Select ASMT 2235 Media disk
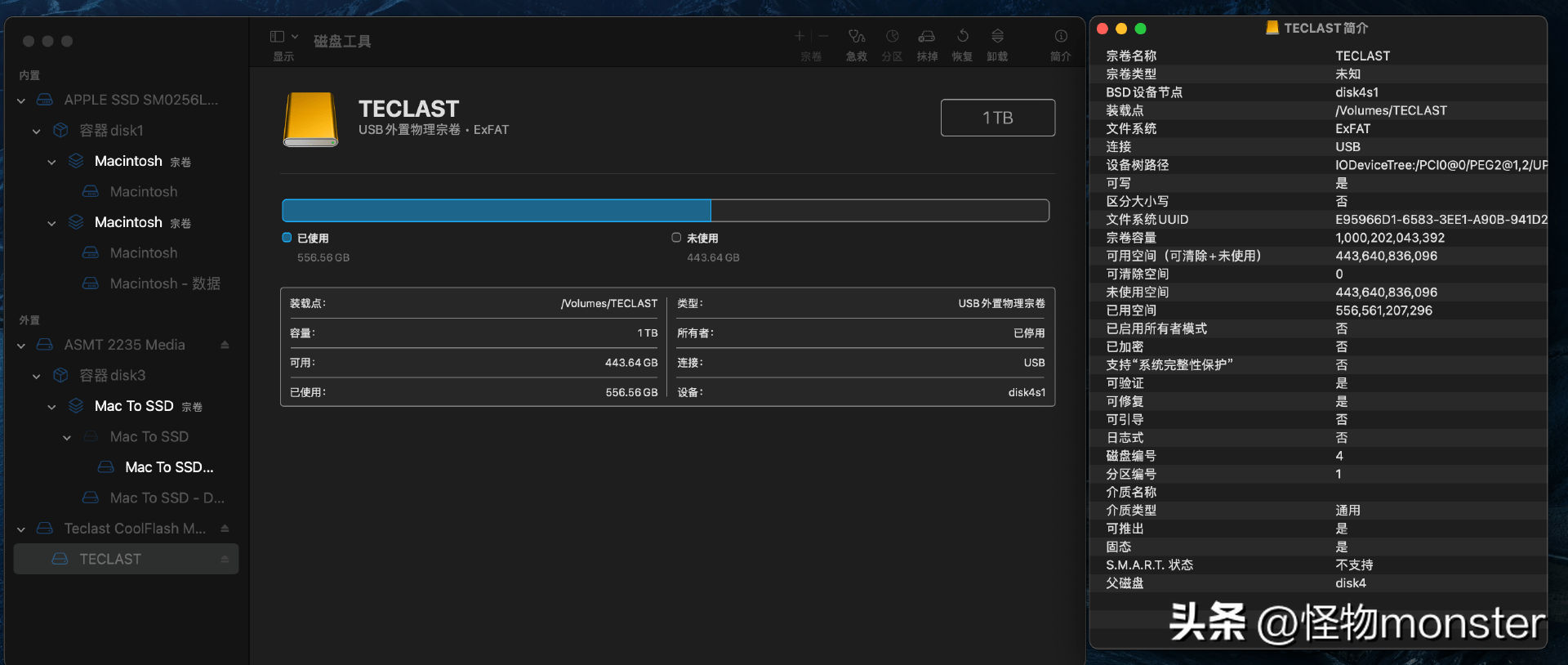Viewport: 1568px width, 665px height. [125, 345]
